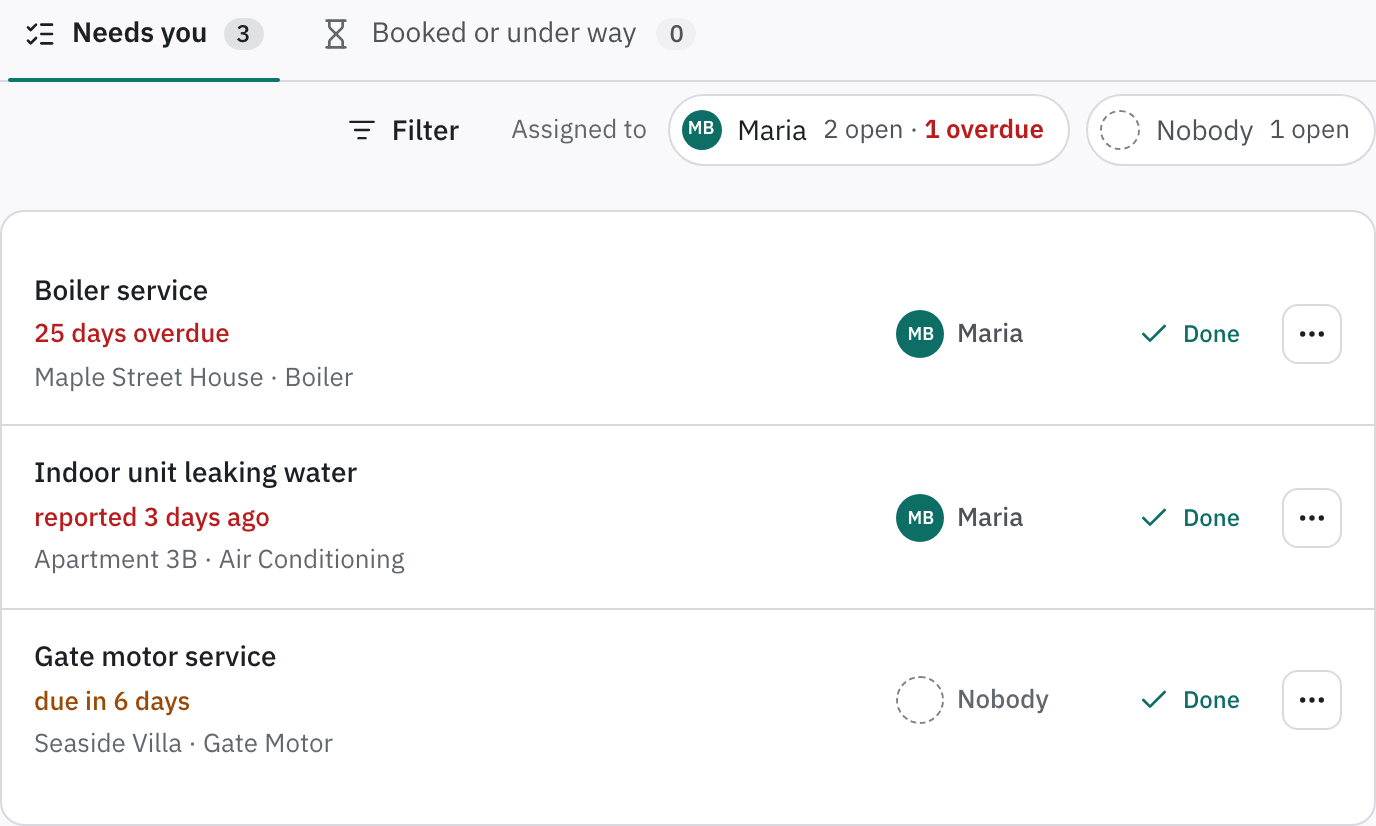Click the MB avatar in Maria filter chip
The image size is (1376, 826).
click(702, 130)
